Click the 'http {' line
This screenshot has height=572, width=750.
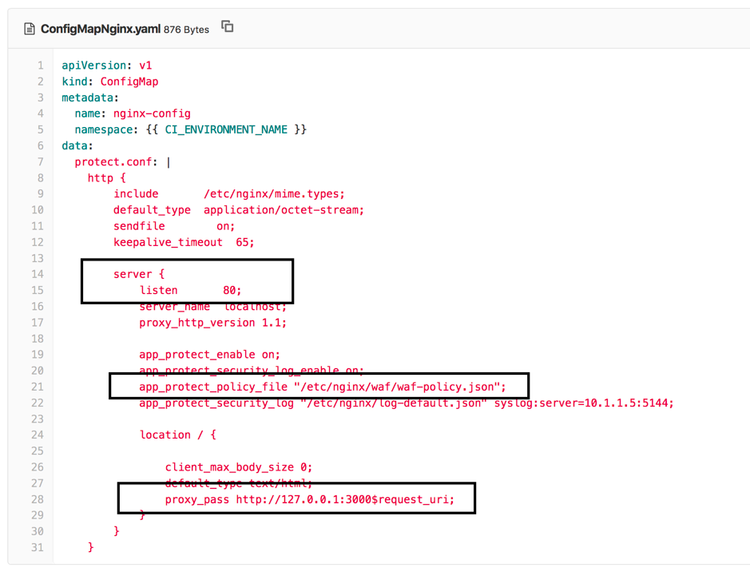(107, 178)
